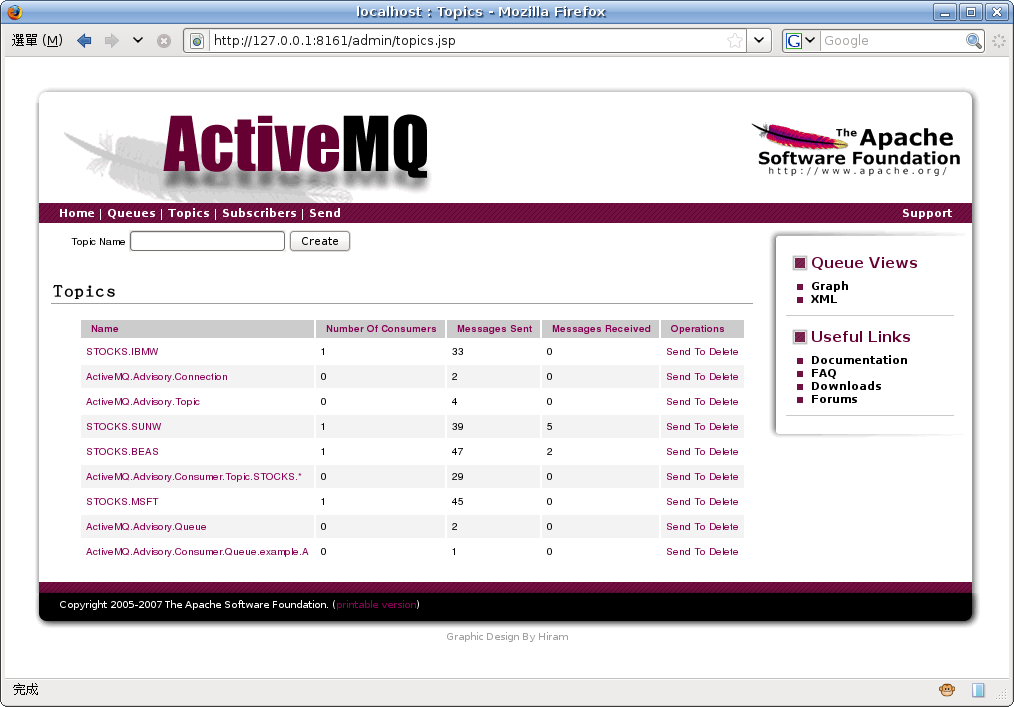The width and height of the screenshot is (1014, 707).
Task: Open the Queues nav item
Action: click(x=131, y=213)
